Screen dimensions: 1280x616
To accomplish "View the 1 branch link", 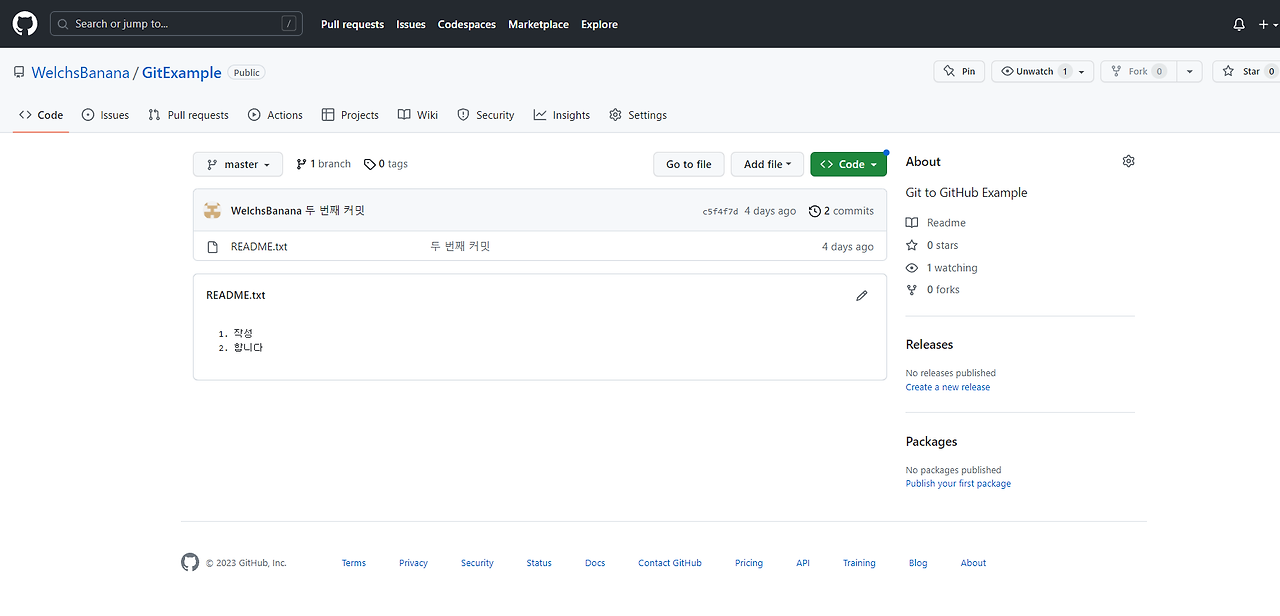I will pos(324,164).
